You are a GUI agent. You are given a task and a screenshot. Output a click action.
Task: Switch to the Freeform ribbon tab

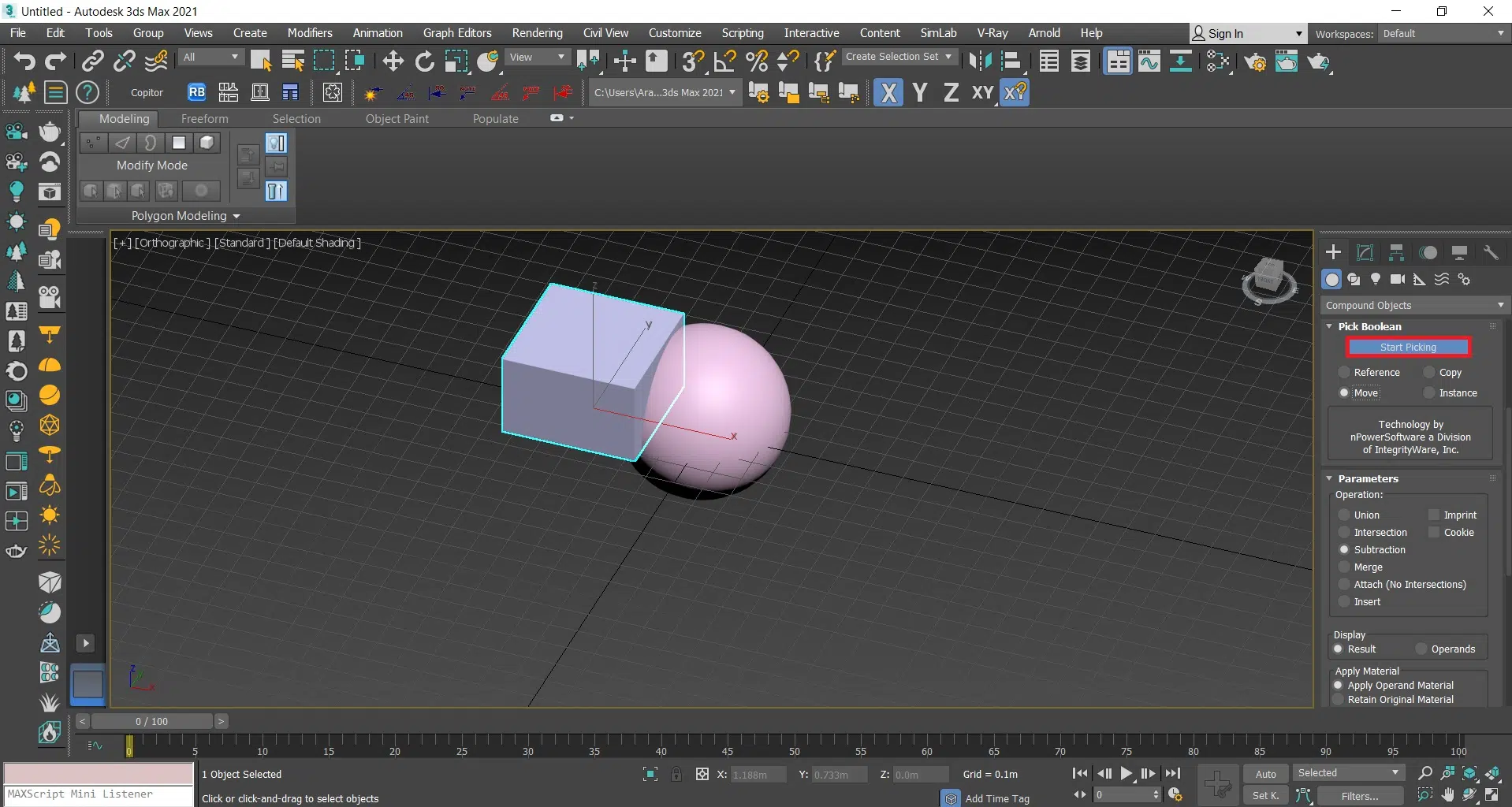(x=204, y=118)
